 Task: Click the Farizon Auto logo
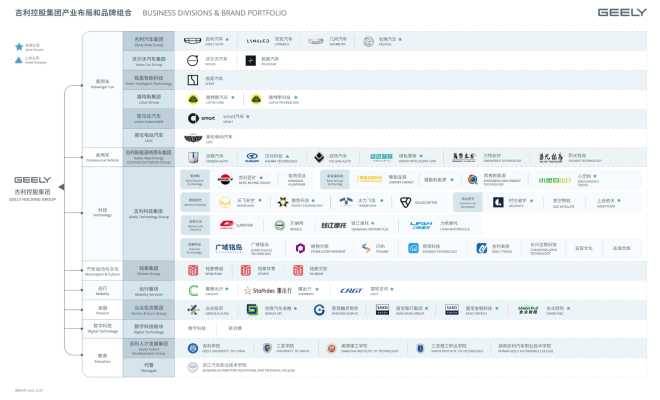click(x=193, y=157)
